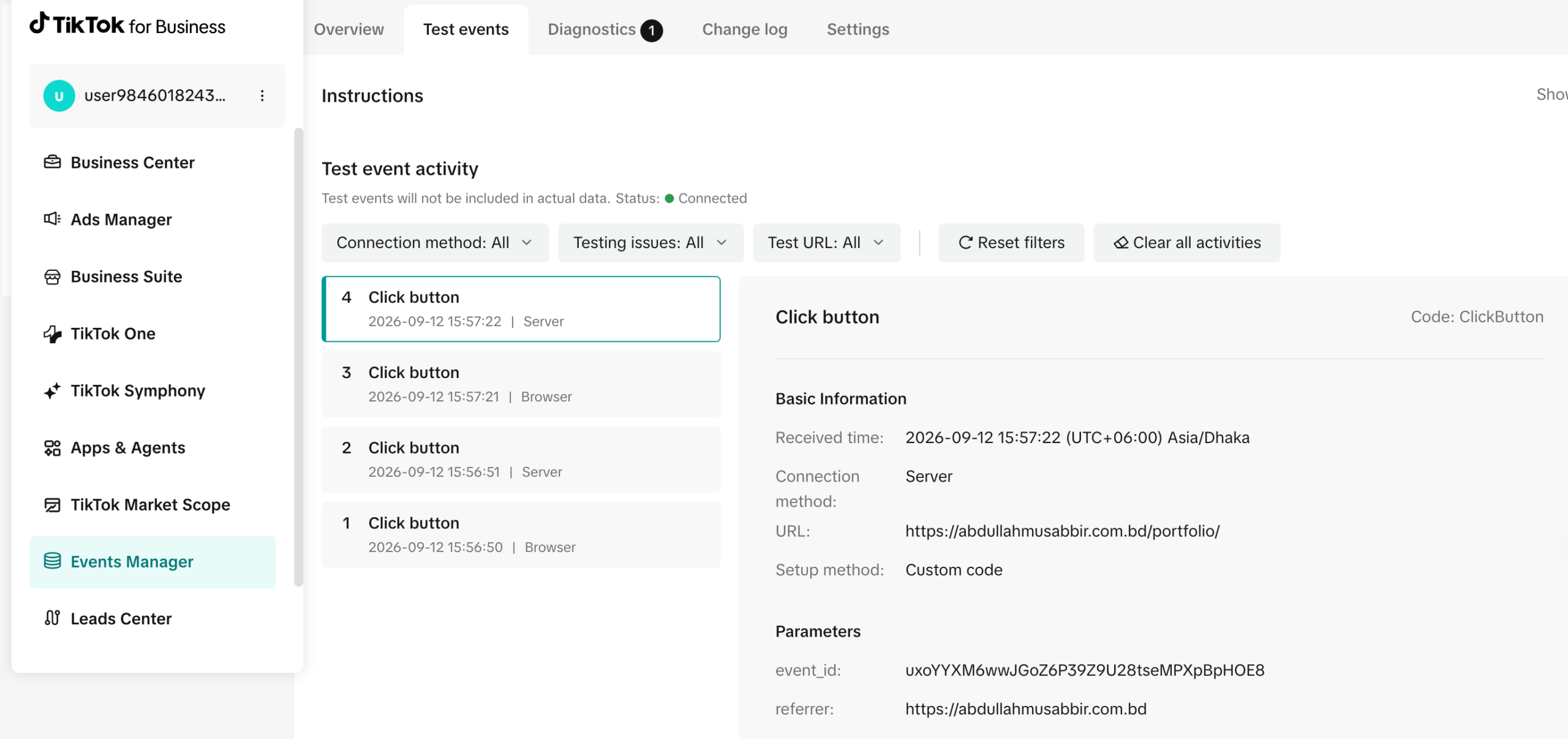Click the Clear all activities button

point(1187,243)
